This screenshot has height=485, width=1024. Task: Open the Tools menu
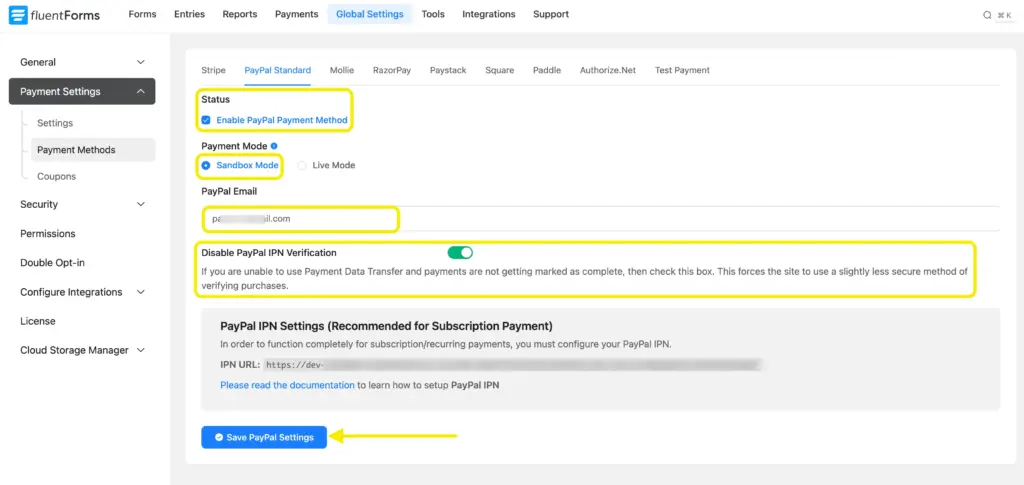[432, 14]
